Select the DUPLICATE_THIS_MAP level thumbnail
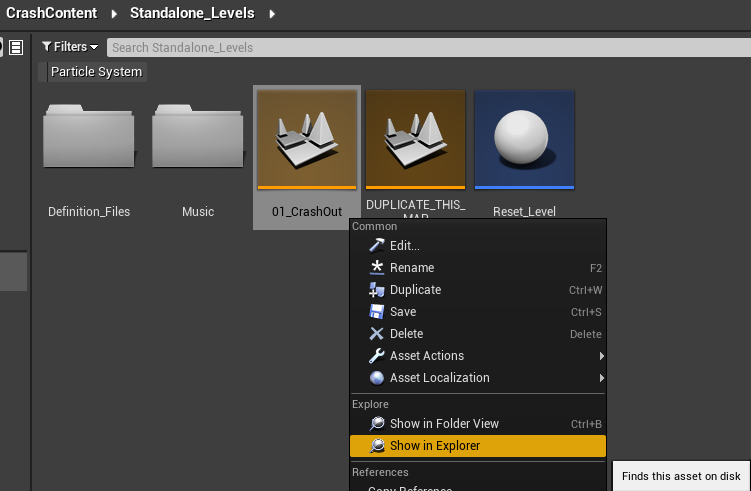Viewport: 751px width, 491px height. pyautogui.click(x=416, y=139)
